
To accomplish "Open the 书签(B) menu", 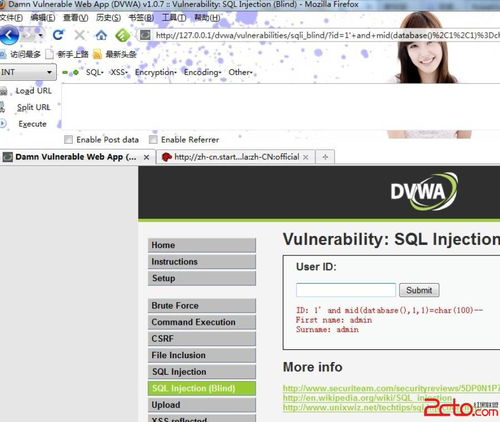I will (x=141, y=18).
